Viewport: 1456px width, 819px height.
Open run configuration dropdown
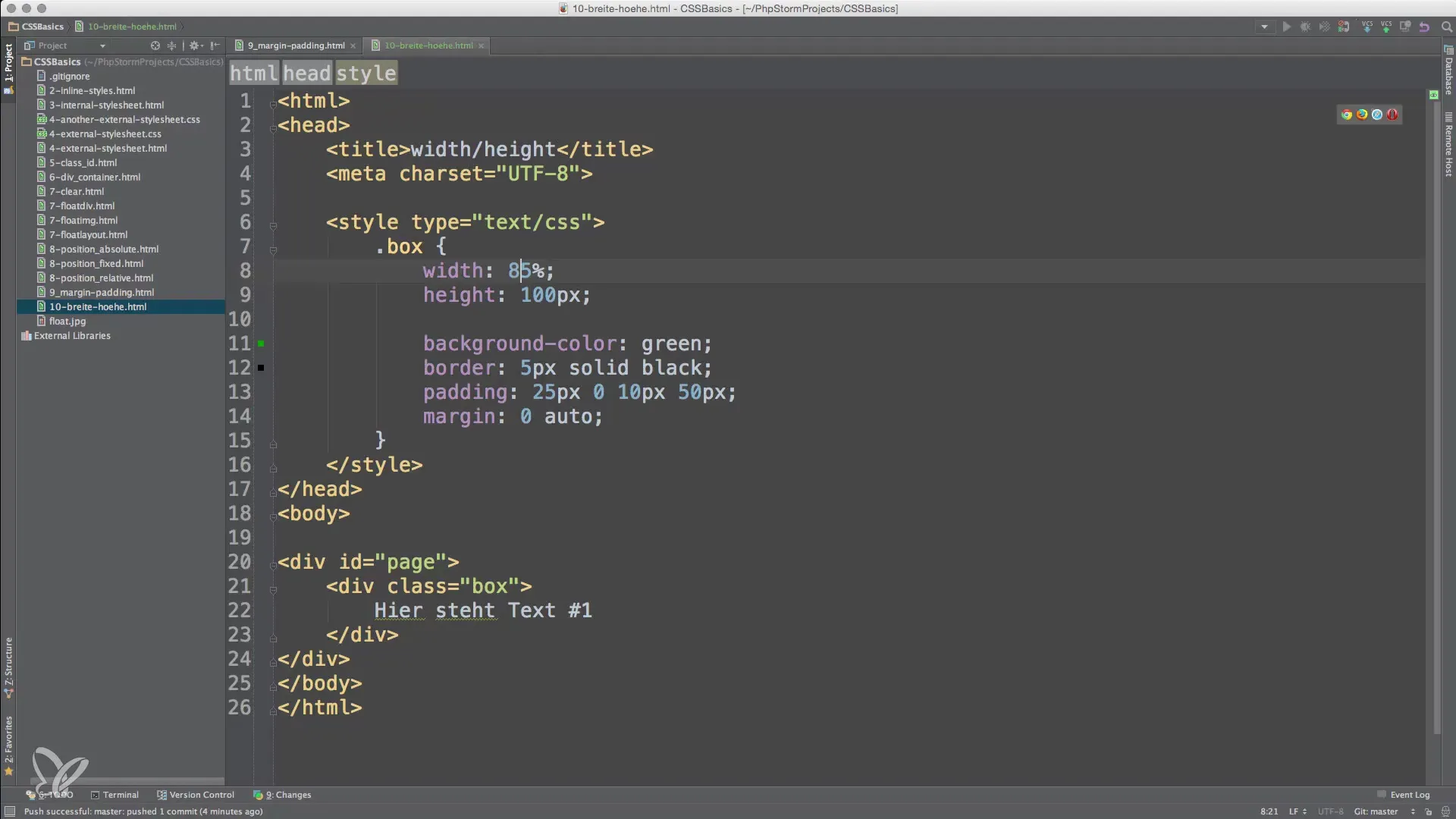[x=1264, y=27]
